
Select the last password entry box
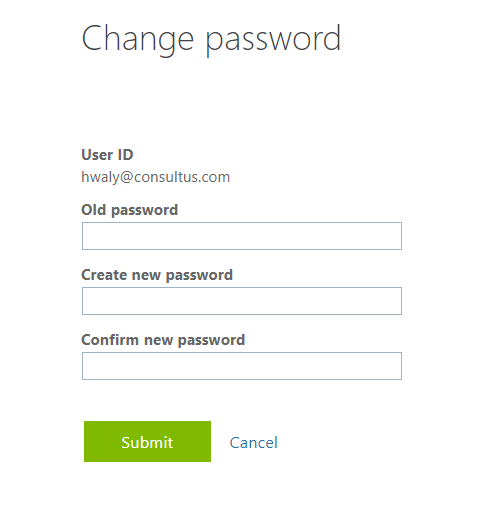coord(242,366)
